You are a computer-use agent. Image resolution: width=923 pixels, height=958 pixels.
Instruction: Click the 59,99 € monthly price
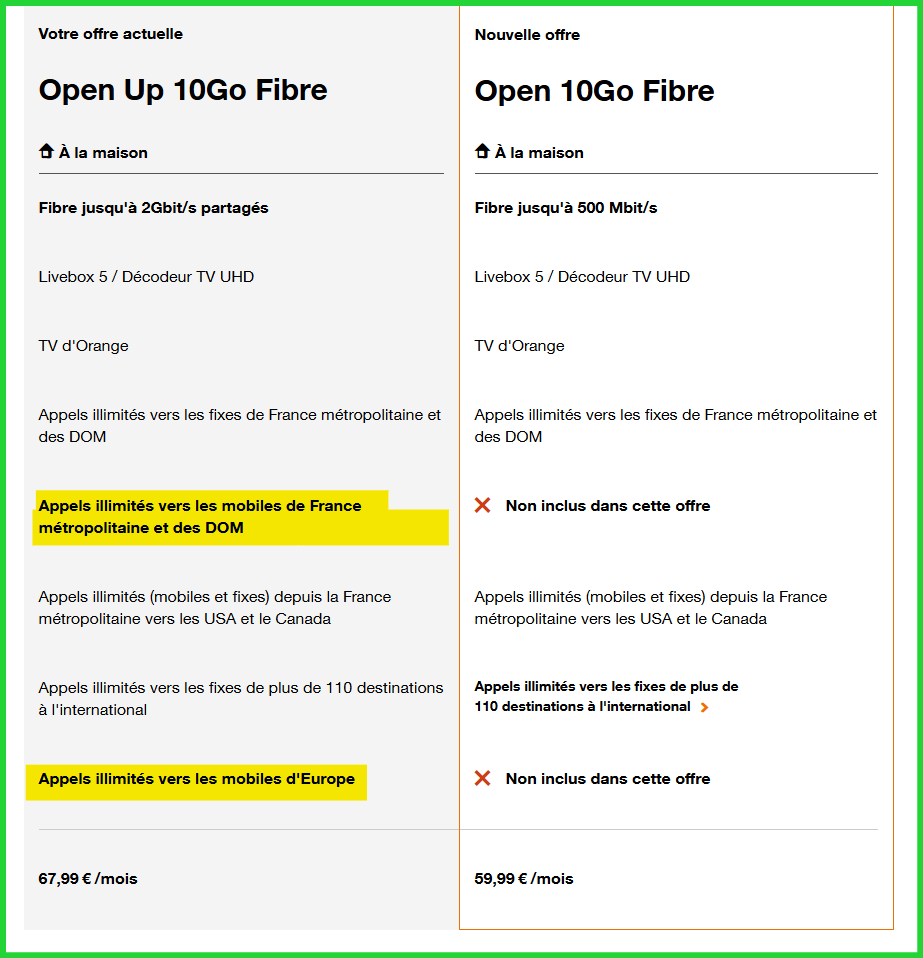[x=524, y=879]
